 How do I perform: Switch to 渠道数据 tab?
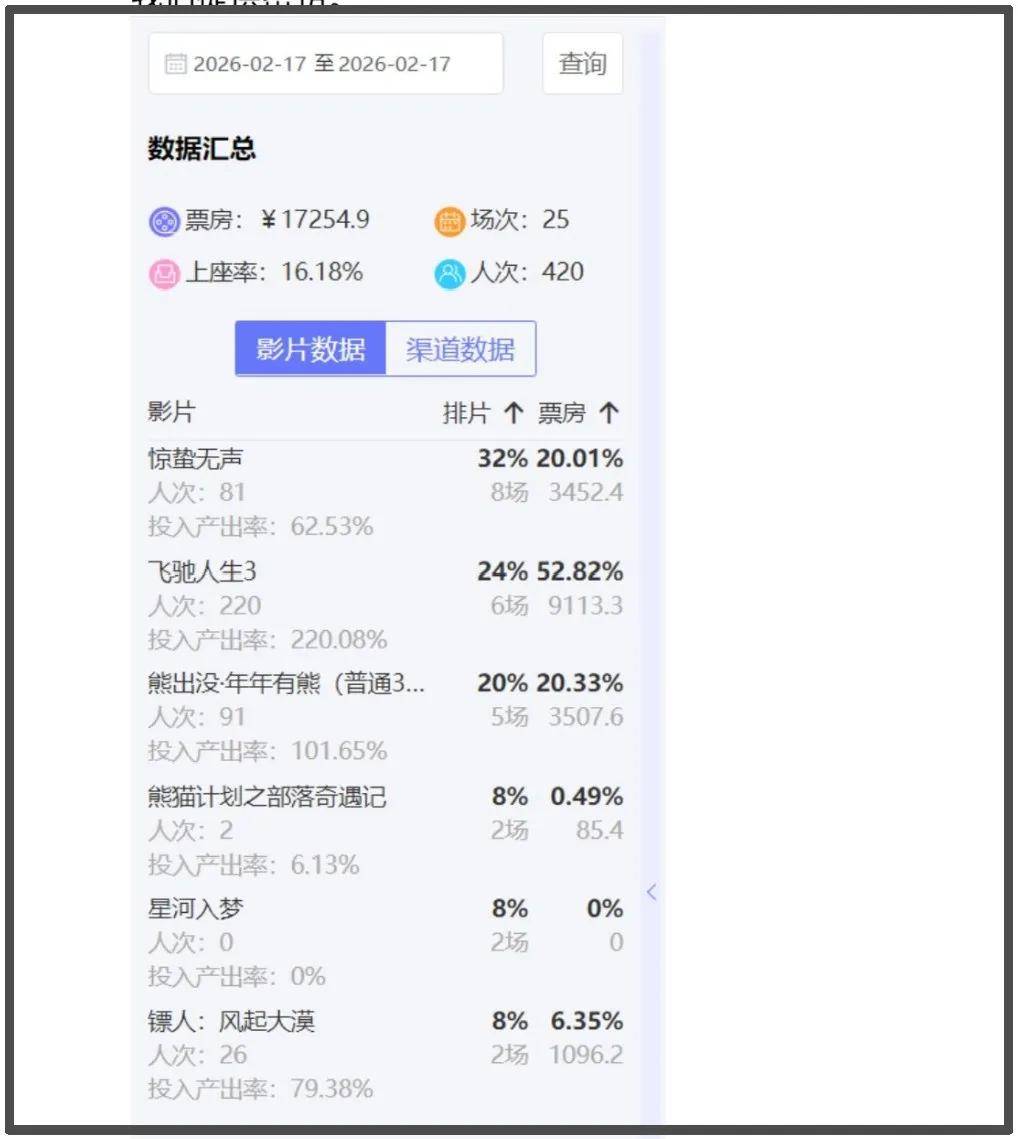460,349
